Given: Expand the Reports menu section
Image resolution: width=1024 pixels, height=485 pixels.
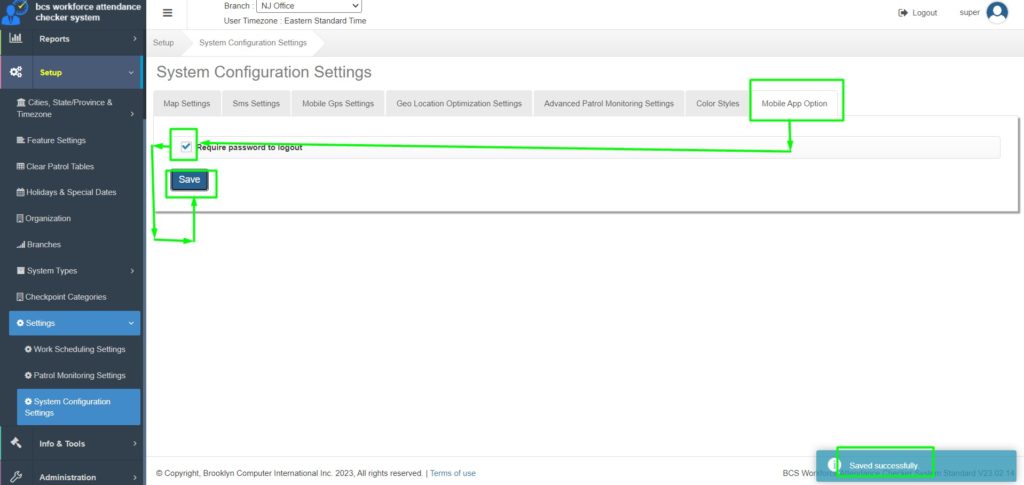Looking at the screenshot, I should click(134, 39).
